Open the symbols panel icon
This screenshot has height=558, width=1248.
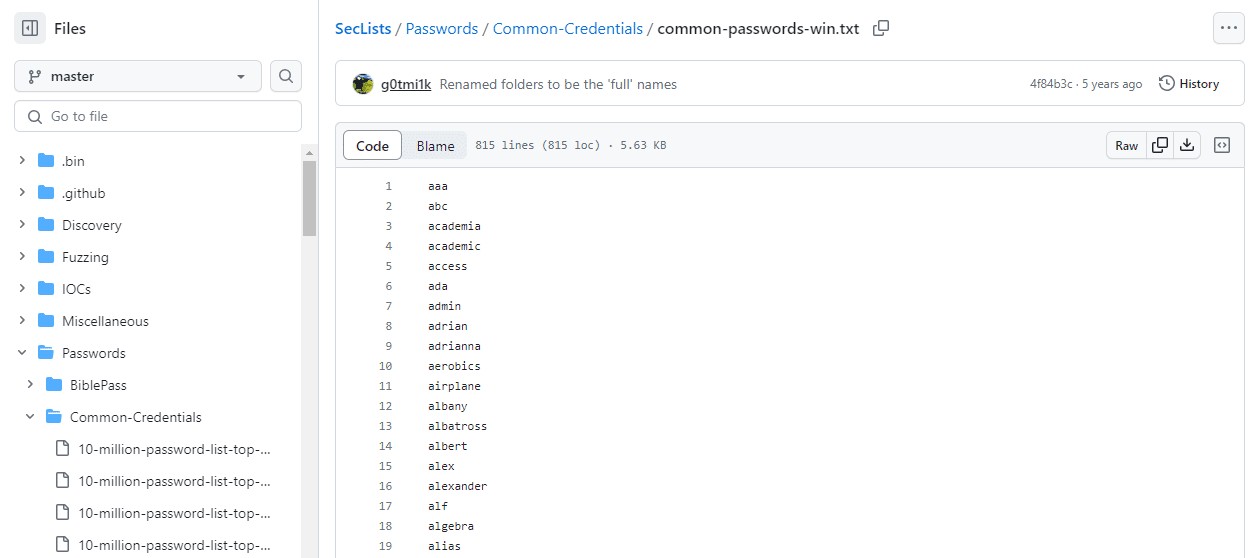(1222, 145)
